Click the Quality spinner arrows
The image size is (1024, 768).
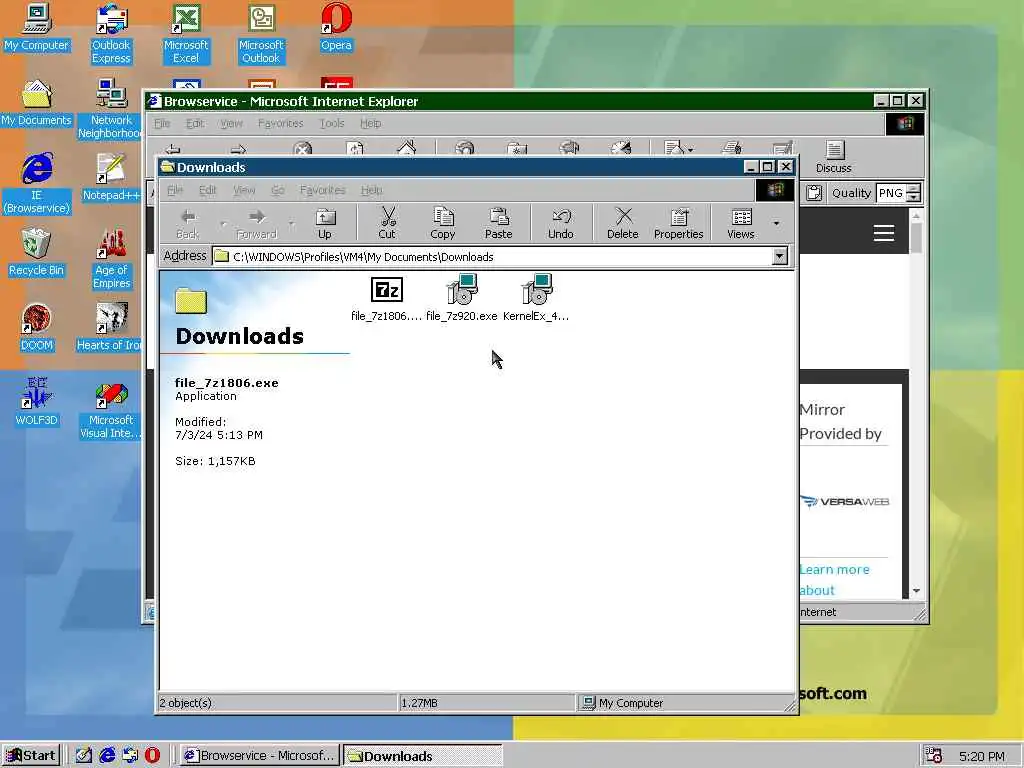coord(914,193)
